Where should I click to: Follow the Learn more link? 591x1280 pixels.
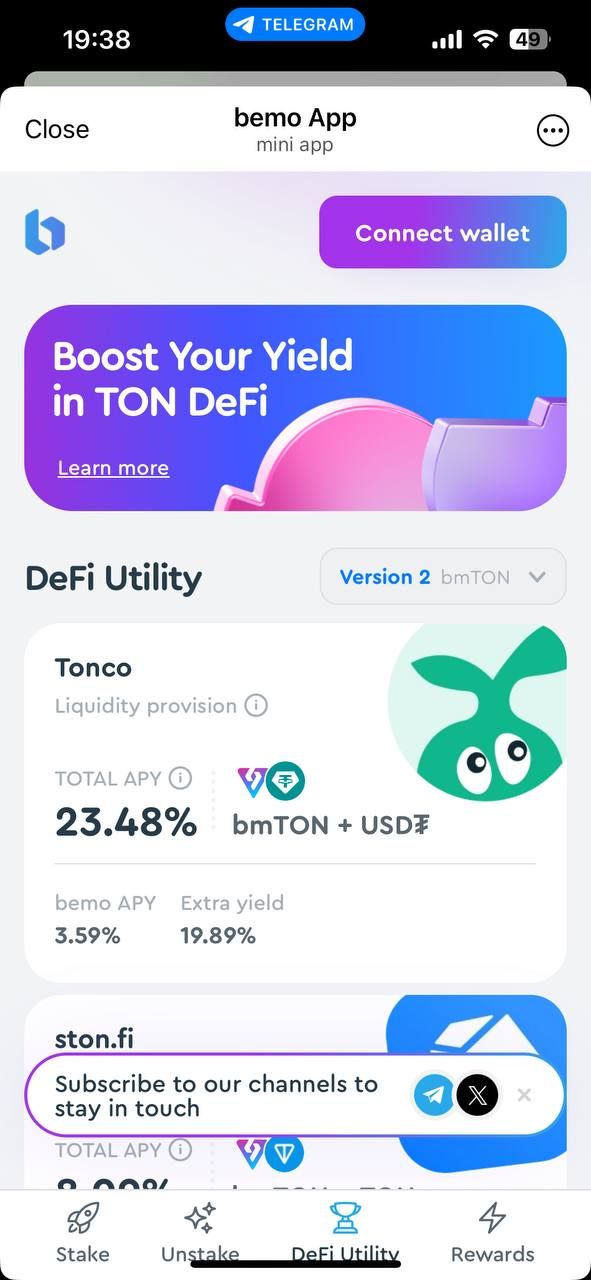(113, 468)
